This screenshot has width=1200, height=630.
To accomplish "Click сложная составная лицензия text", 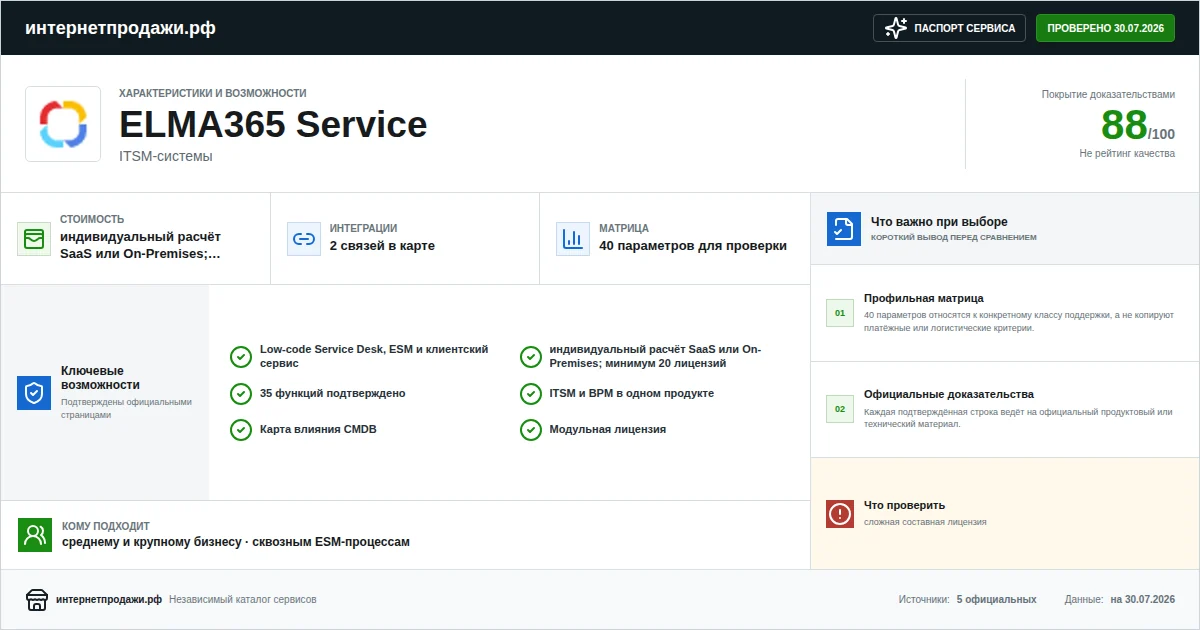I will [x=925, y=522].
